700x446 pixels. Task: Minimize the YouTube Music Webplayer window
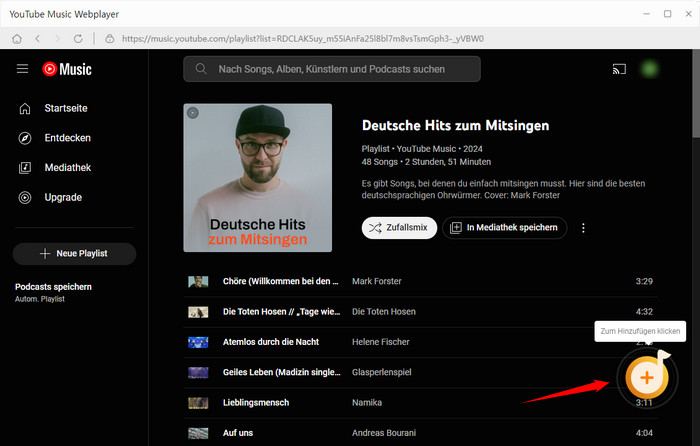point(646,14)
